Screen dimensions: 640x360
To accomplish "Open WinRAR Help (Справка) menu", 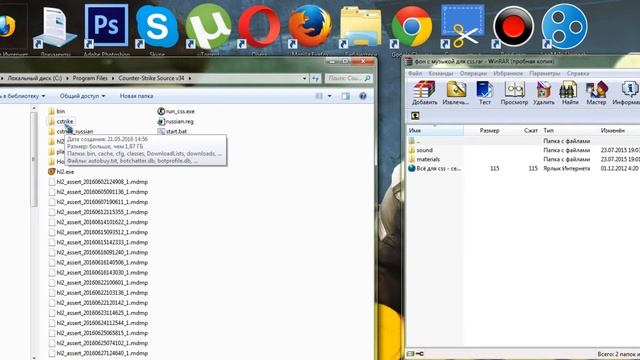I will tap(578, 73).
